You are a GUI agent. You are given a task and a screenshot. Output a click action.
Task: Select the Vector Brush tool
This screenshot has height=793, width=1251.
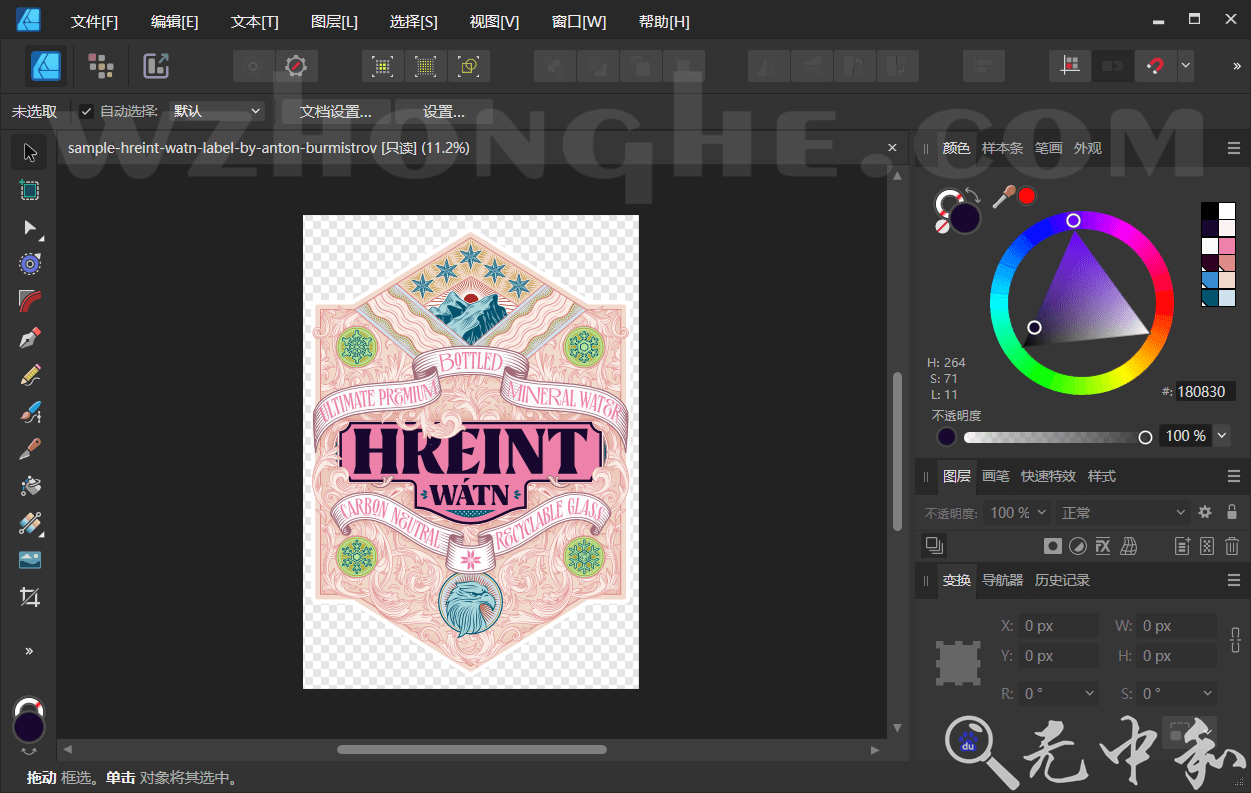29,411
